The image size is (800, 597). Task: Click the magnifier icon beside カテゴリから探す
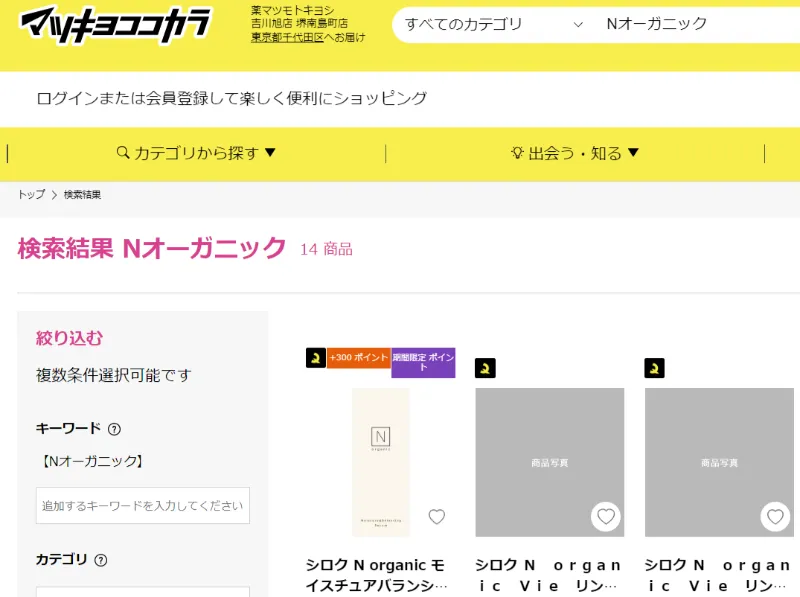(122, 153)
